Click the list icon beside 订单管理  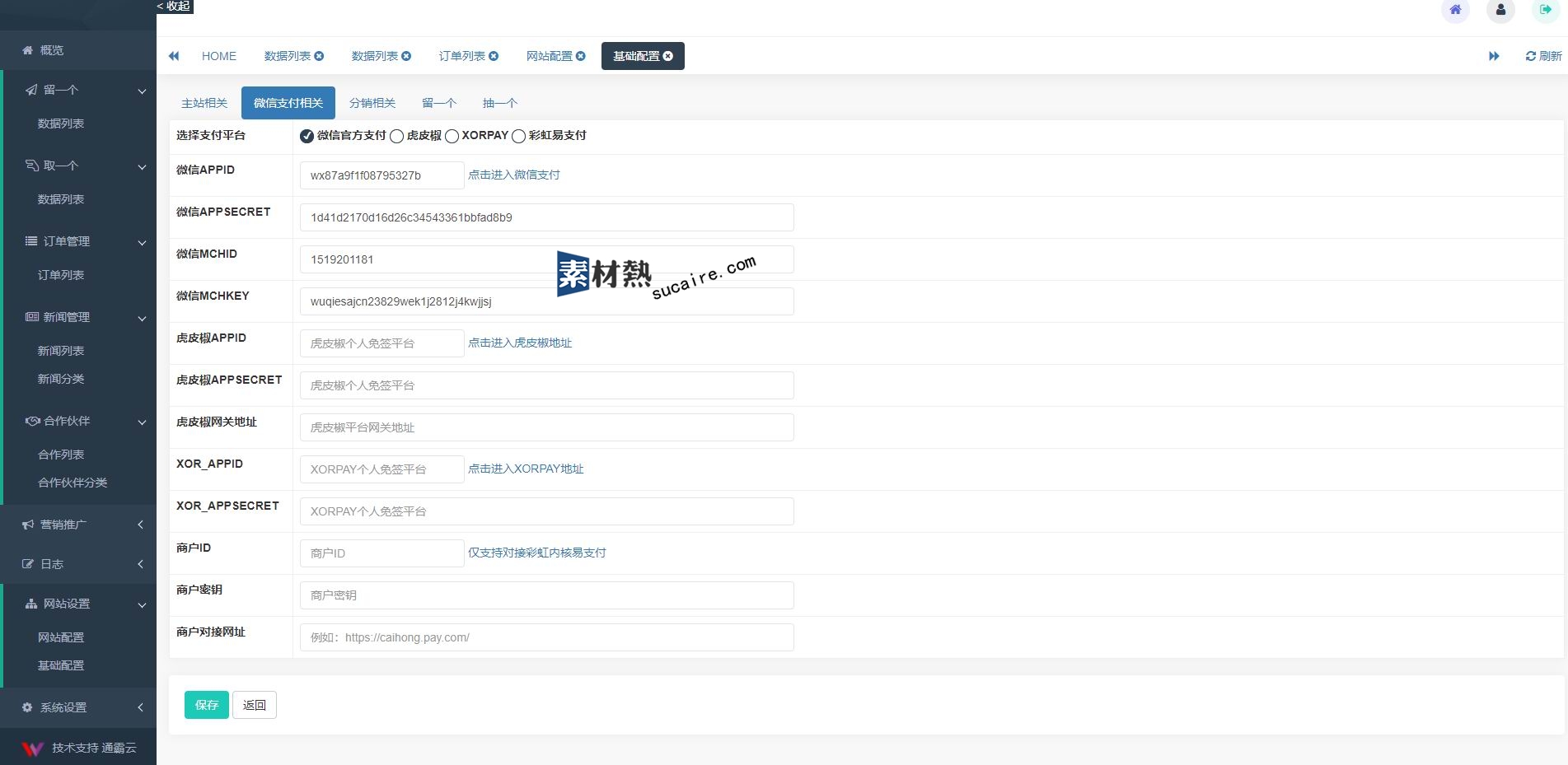(x=31, y=241)
